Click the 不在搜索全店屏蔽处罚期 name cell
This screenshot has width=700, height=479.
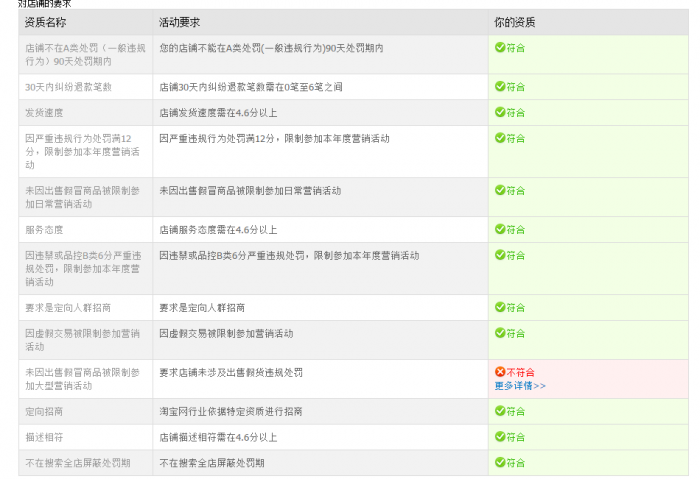[x=85, y=463]
